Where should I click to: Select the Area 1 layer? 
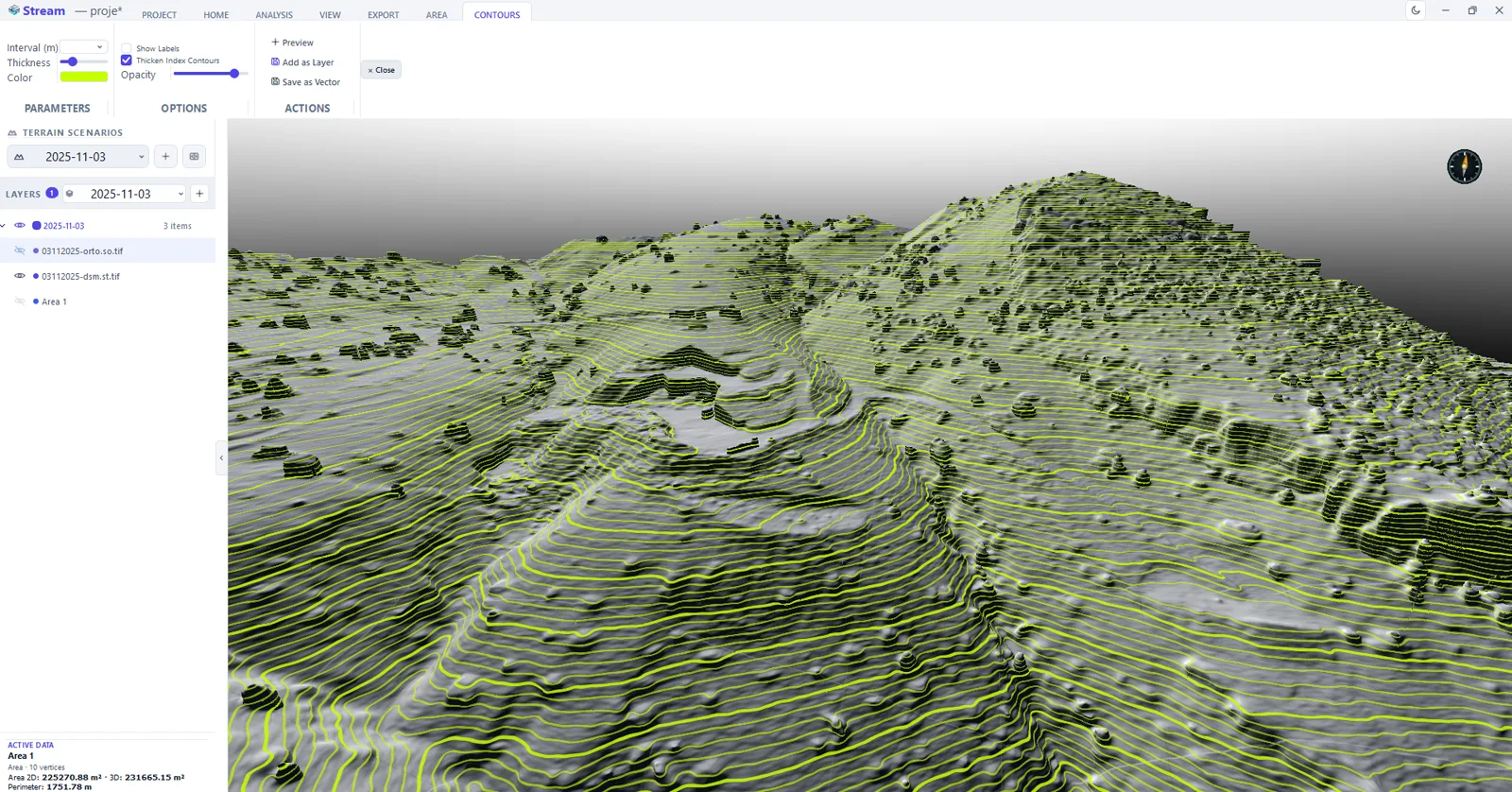[54, 301]
